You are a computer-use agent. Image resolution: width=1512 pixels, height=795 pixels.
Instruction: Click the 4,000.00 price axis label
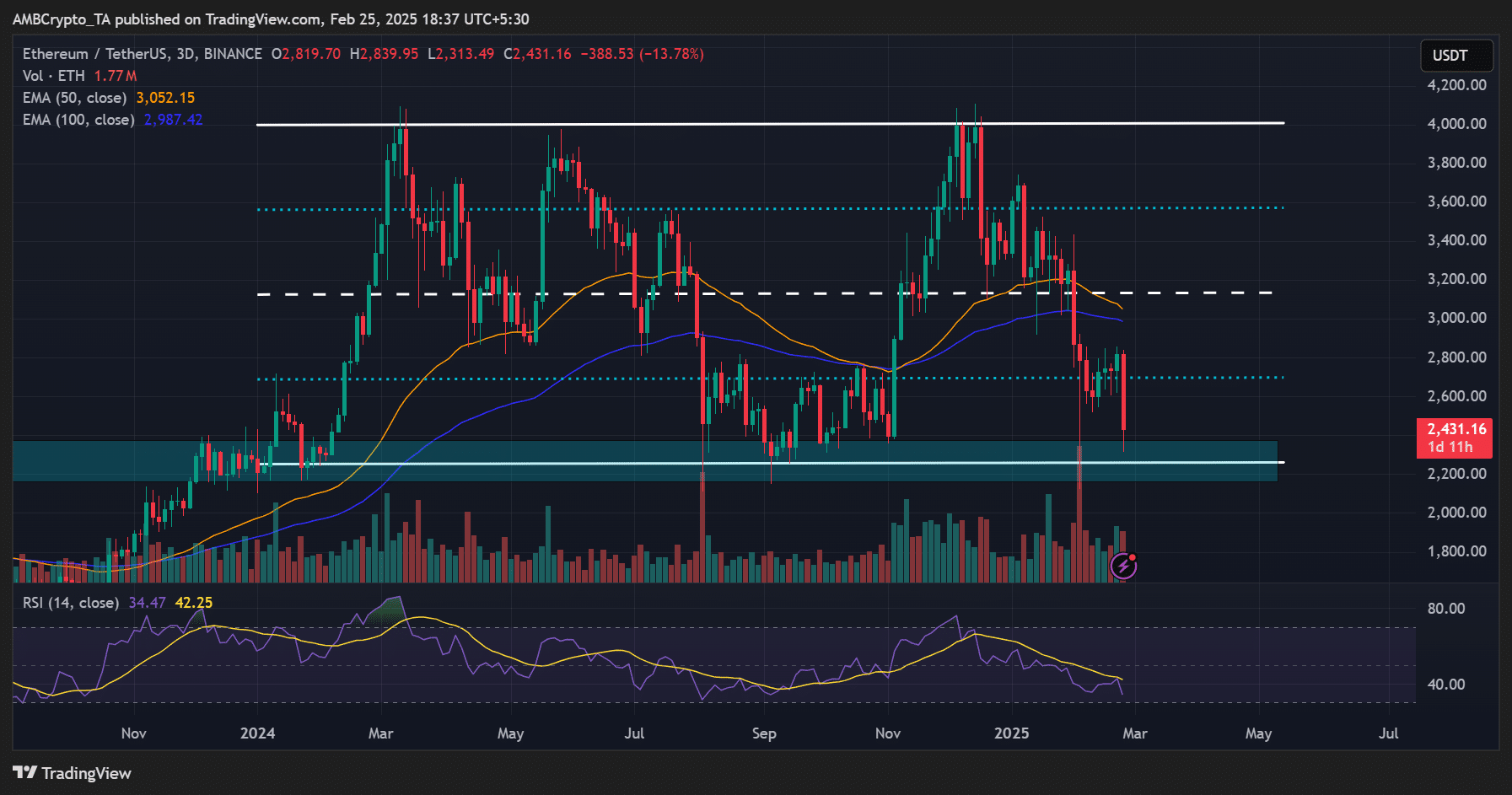[1456, 124]
